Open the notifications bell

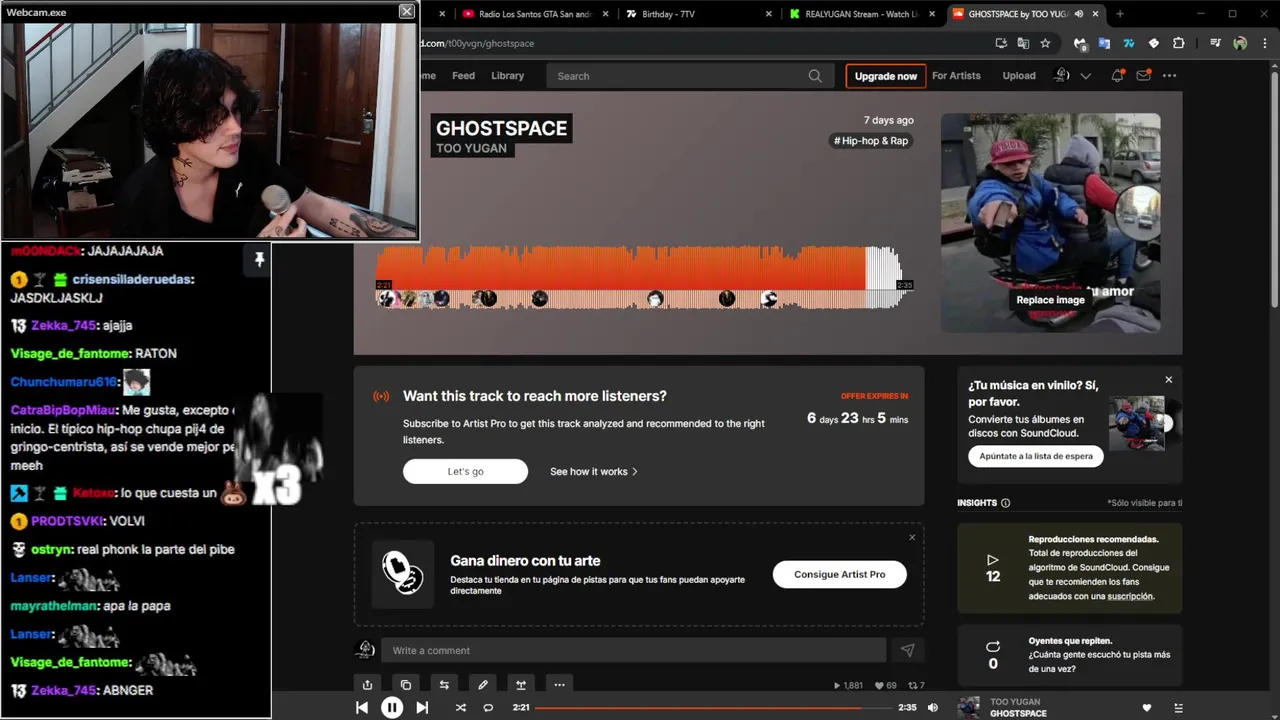point(1118,76)
